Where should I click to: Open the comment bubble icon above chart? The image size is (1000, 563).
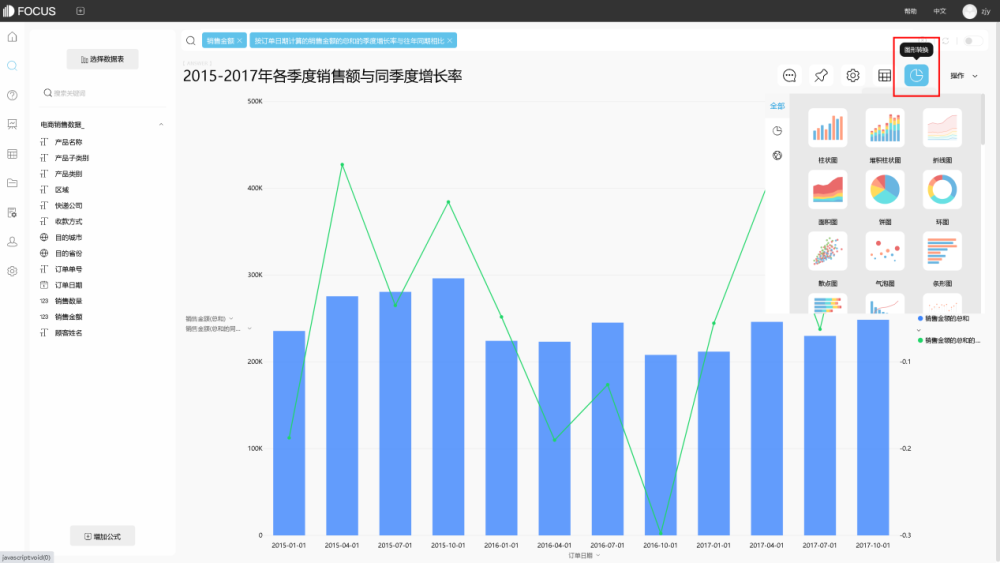click(790, 76)
